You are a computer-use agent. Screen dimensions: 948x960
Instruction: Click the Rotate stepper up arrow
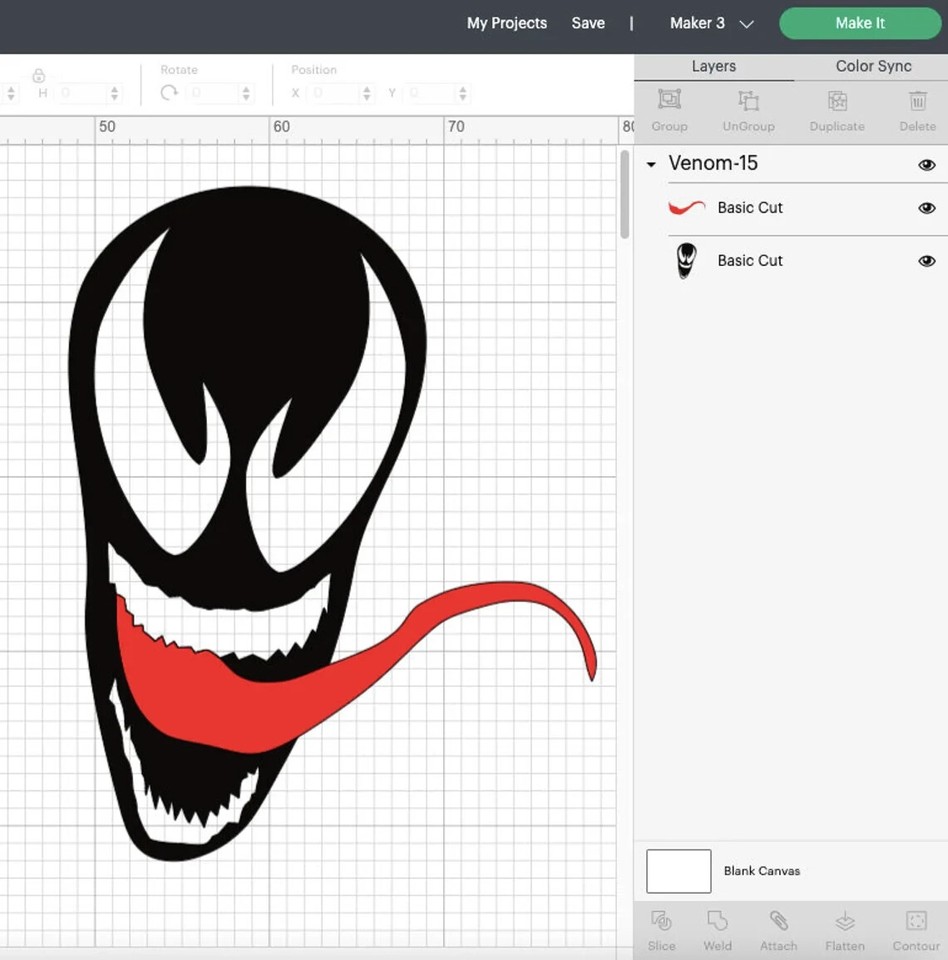click(247, 88)
